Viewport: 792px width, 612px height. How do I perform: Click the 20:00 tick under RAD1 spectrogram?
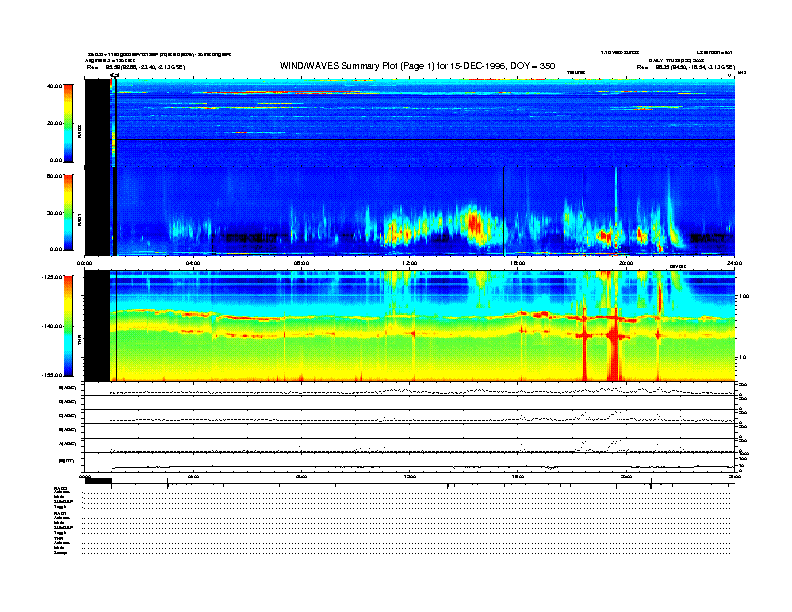tap(626, 263)
